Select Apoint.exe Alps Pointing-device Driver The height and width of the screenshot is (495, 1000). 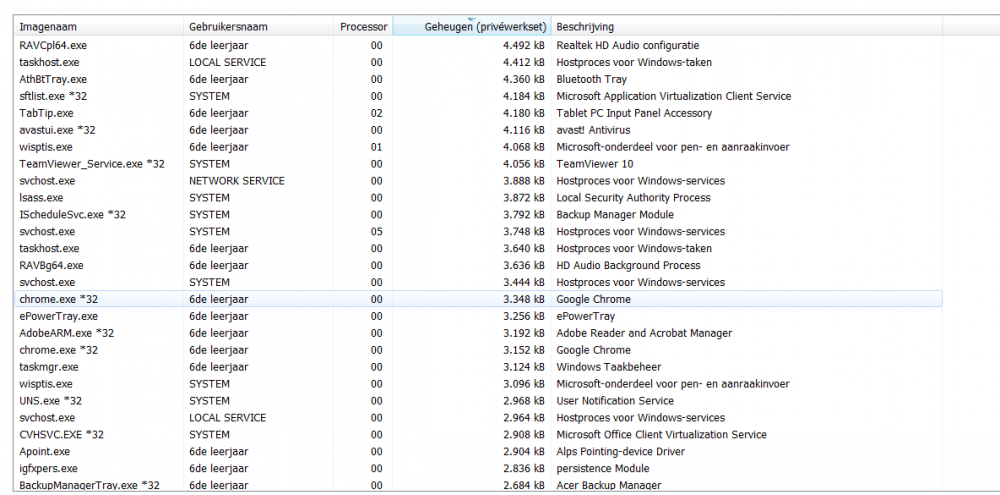point(47,452)
